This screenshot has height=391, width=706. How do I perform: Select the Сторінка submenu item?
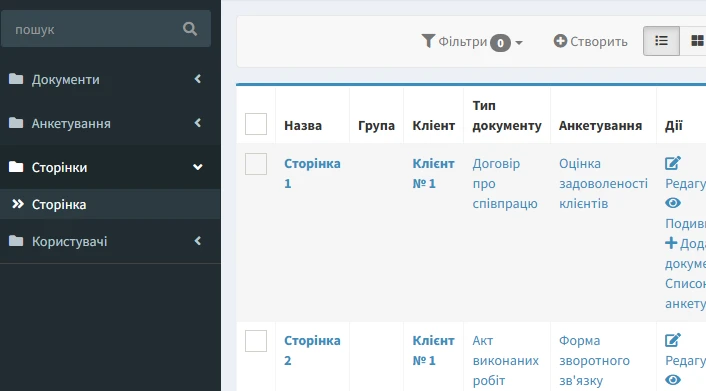click(x=110, y=204)
